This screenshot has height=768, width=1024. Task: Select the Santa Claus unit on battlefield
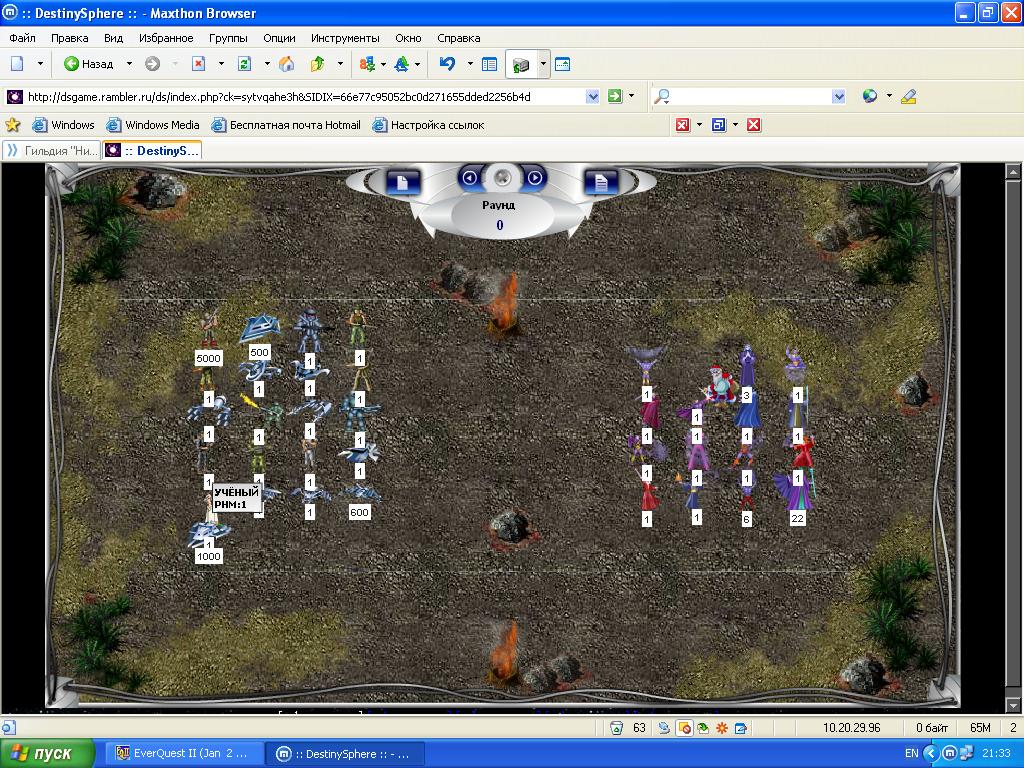click(x=719, y=383)
